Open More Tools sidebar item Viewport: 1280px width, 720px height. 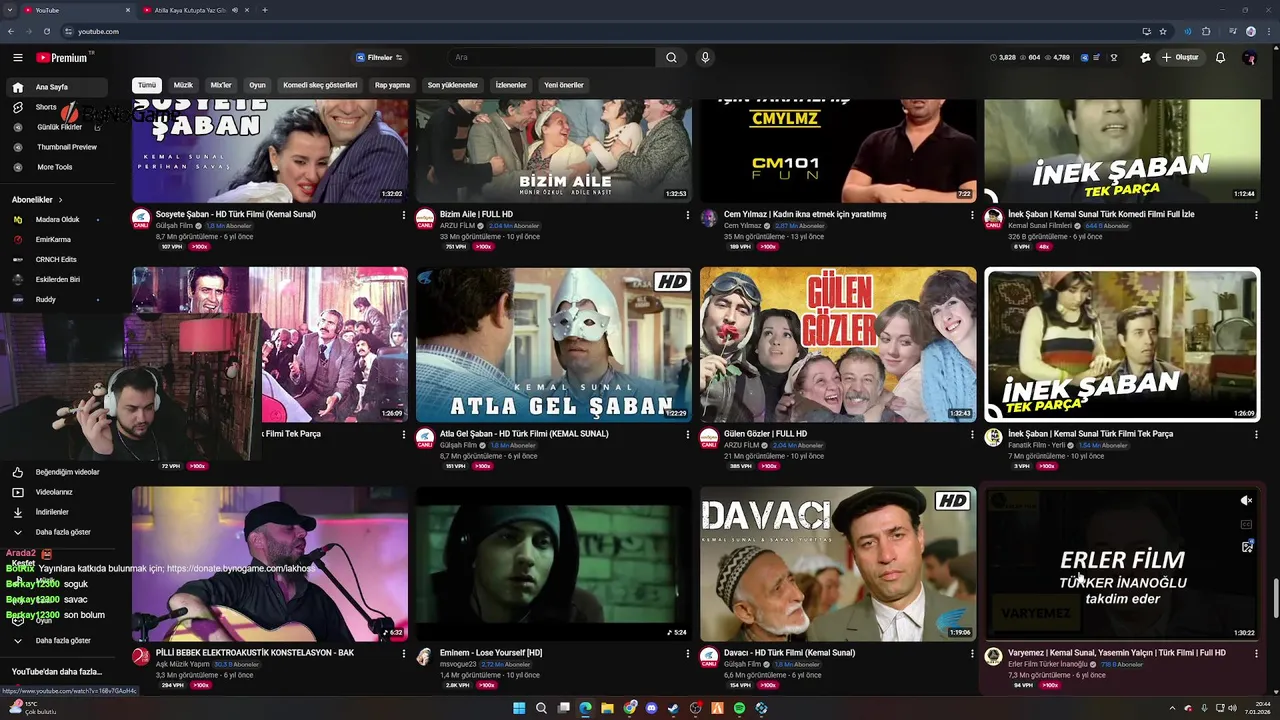[x=55, y=167]
